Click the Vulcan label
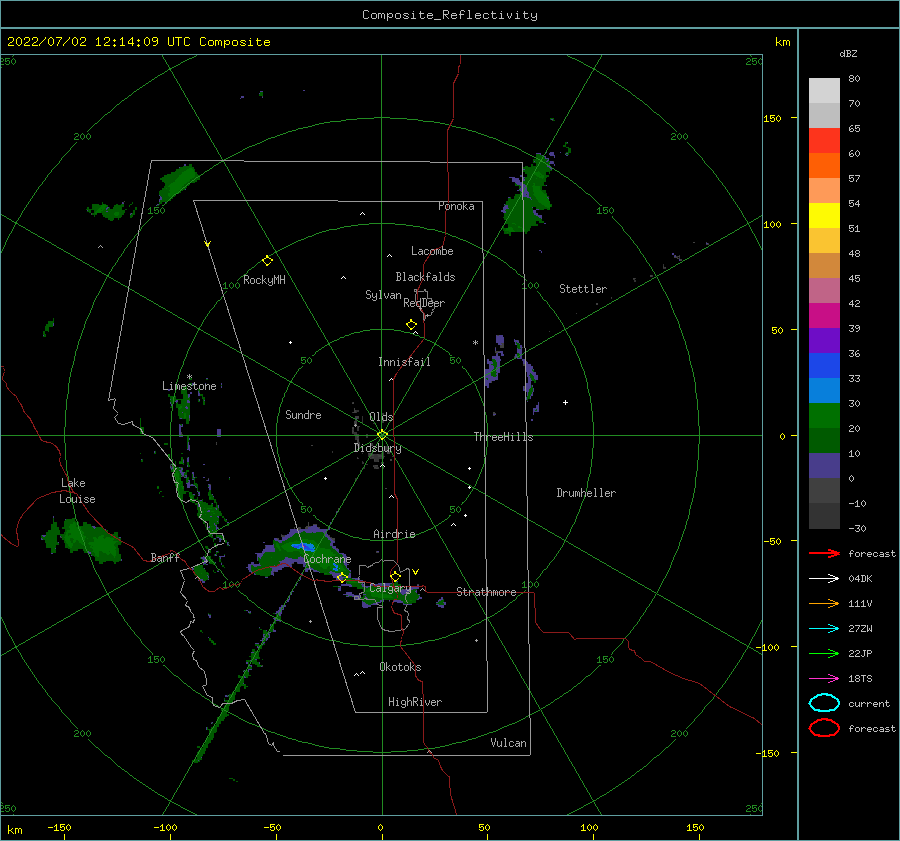The width and height of the screenshot is (900, 841). [509, 743]
